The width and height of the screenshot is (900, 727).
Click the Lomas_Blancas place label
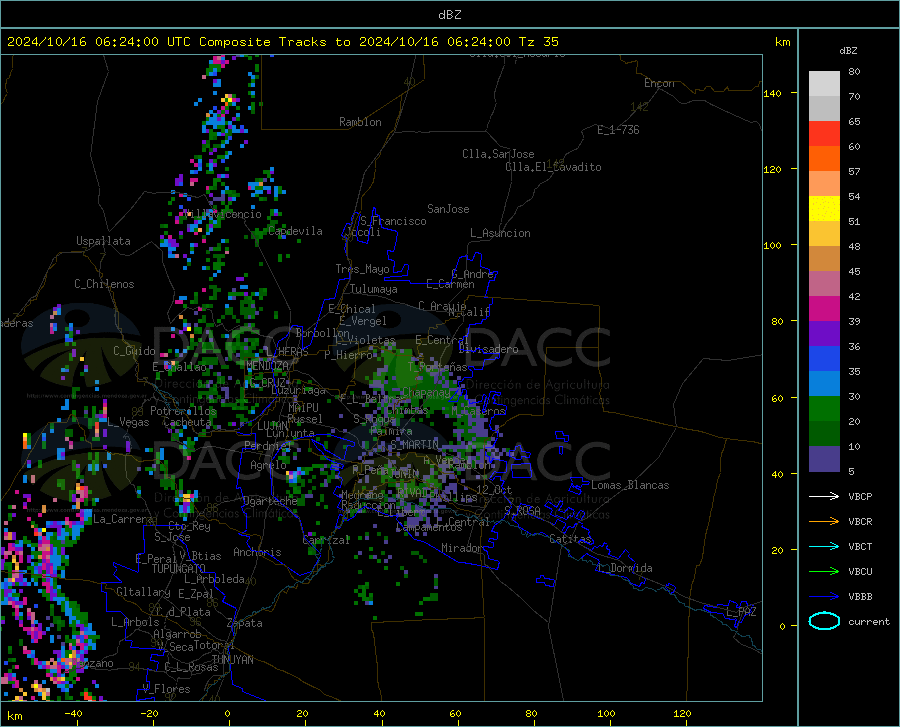click(630, 485)
